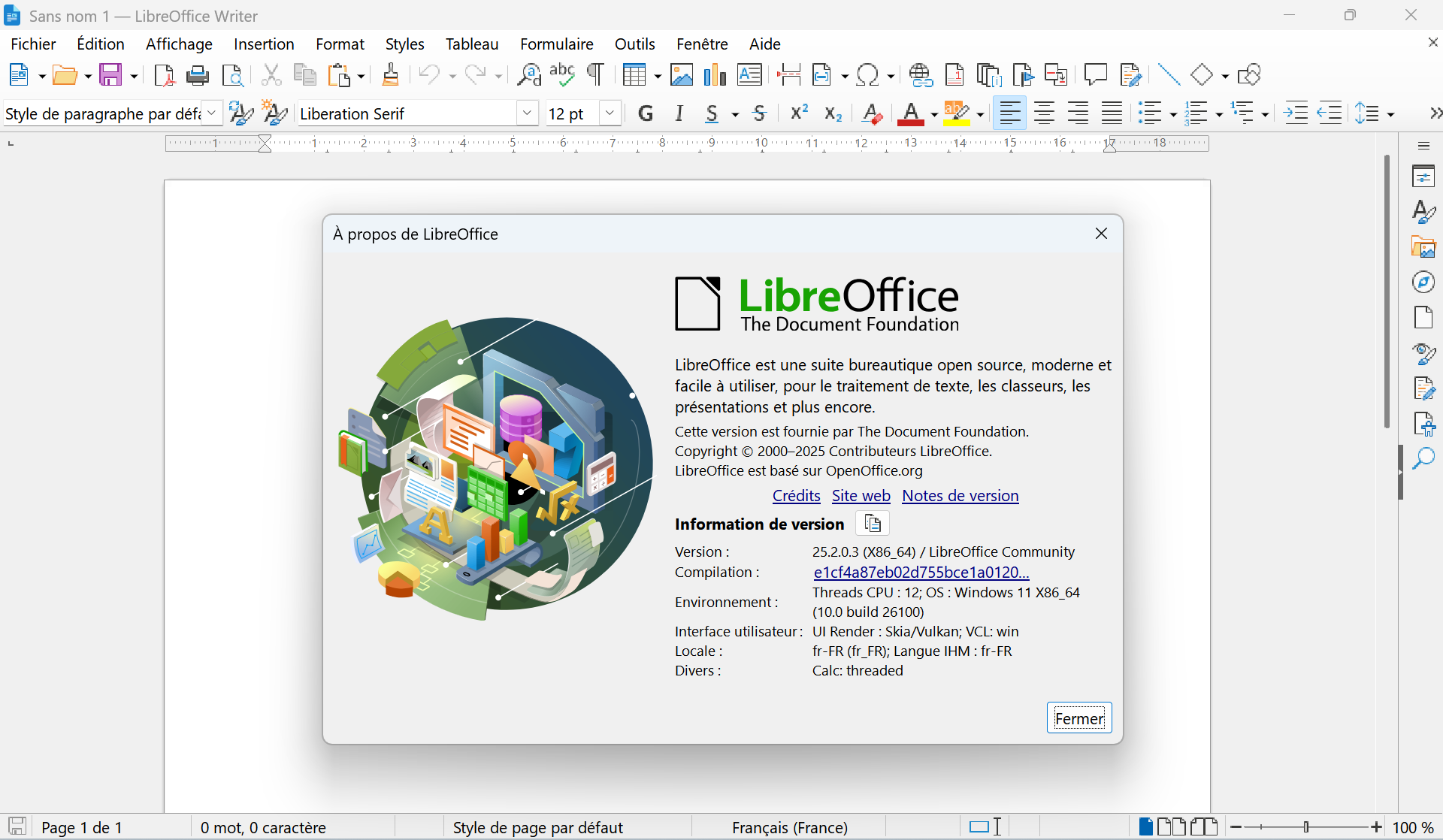Open font color dropdown arrow
Viewport: 1443px width, 840px height.
(933, 114)
